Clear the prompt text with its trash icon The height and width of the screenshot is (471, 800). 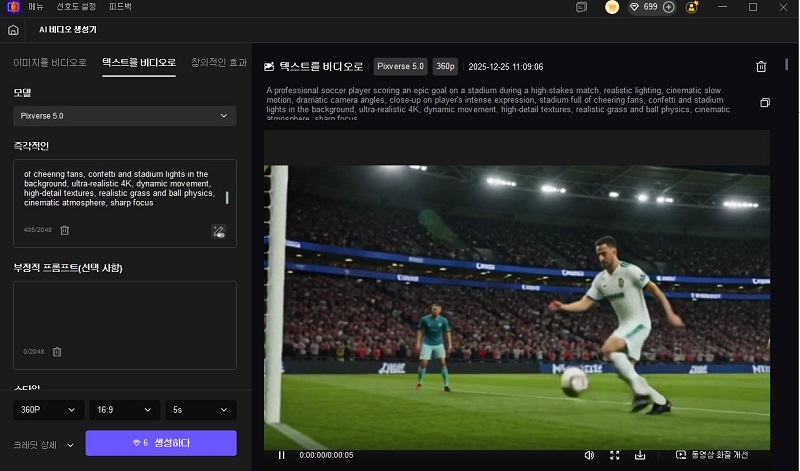tap(65, 230)
